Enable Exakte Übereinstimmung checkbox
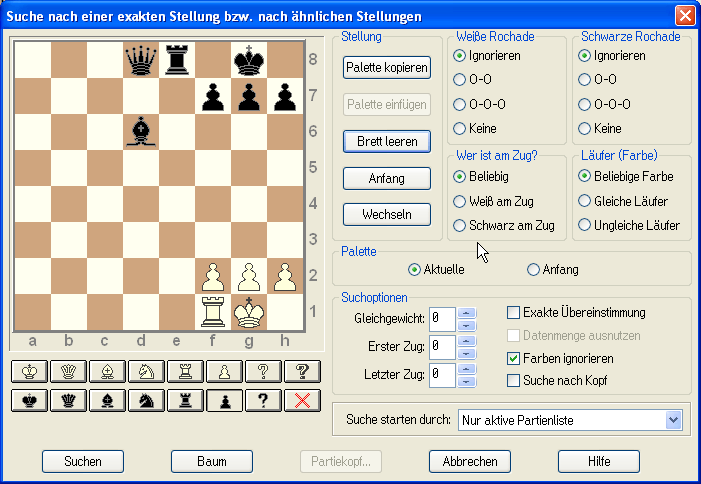Viewport: 701px width, 484px height. pos(514,313)
